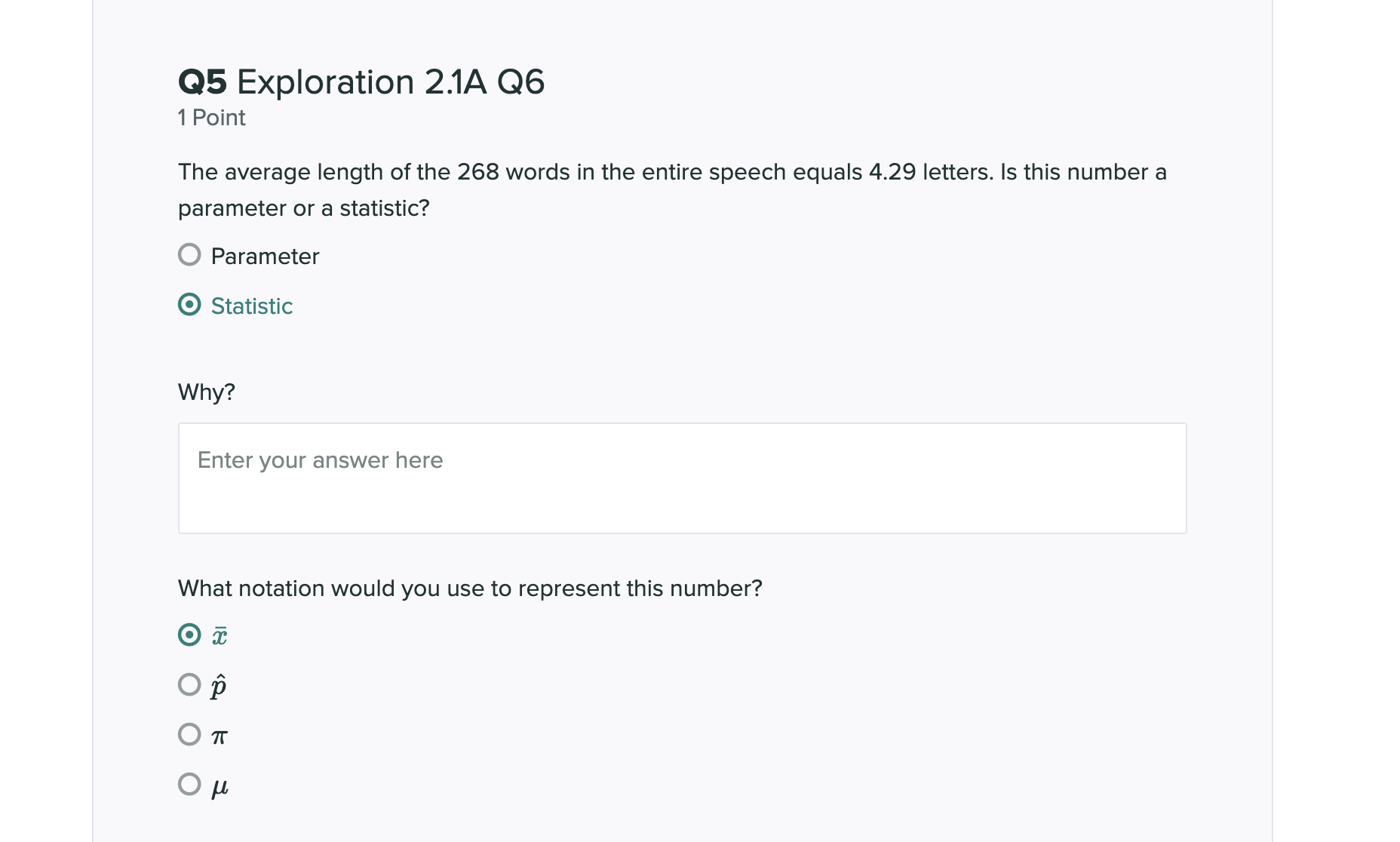Click the Q5 Exploration 2.1A Q6 heading
The image size is (1400, 842).
pos(360,81)
